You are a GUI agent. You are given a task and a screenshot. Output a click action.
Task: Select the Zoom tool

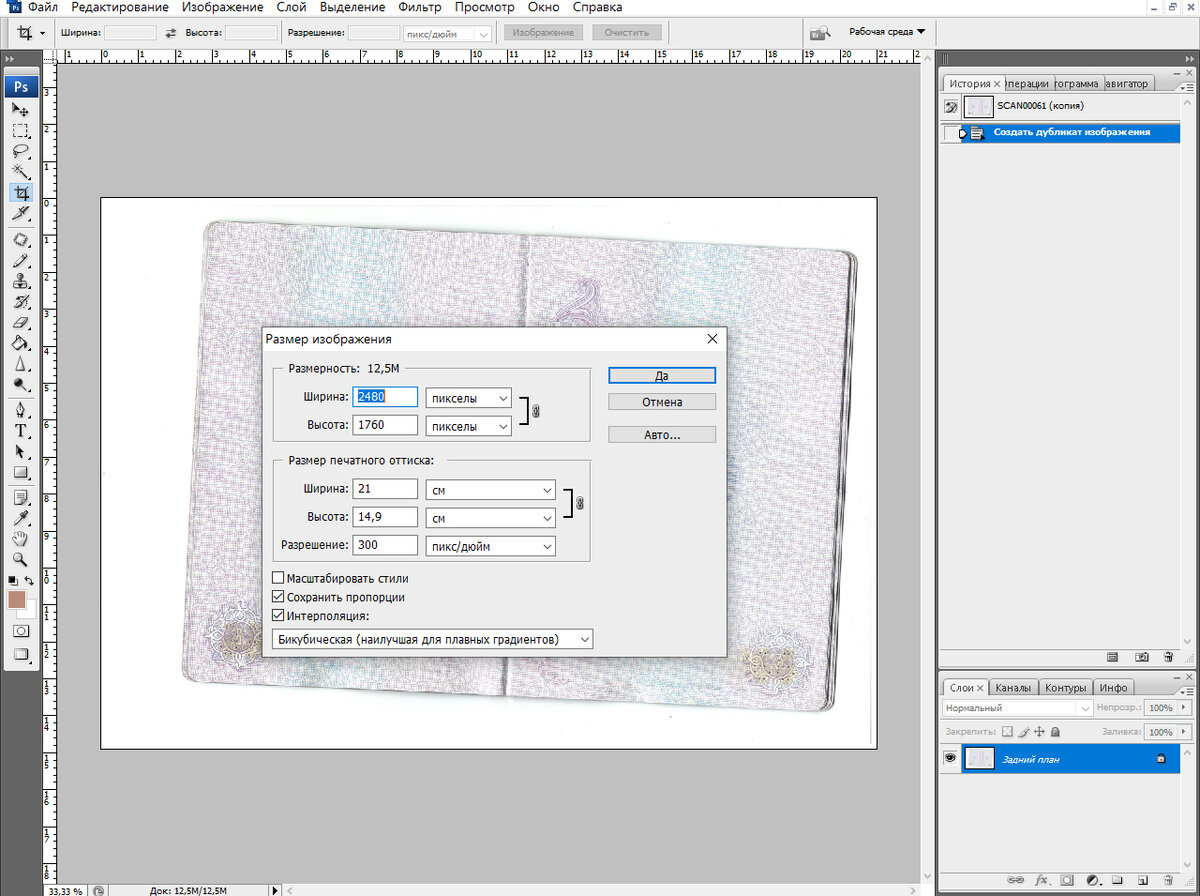[x=20, y=559]
